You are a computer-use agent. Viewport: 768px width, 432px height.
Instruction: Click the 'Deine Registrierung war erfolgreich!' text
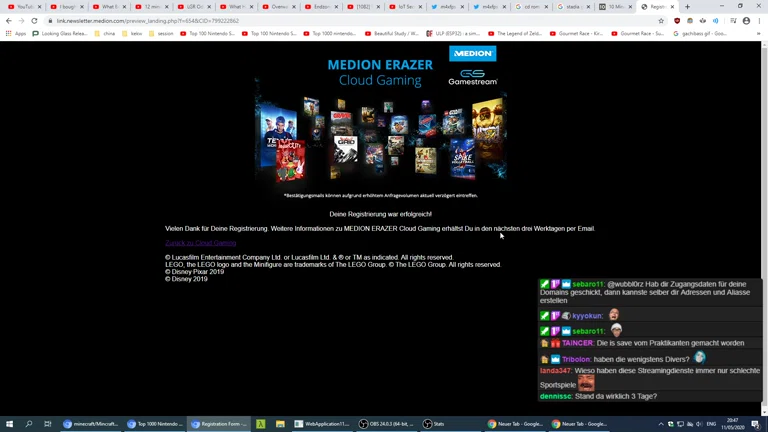[x=381, y=214]
